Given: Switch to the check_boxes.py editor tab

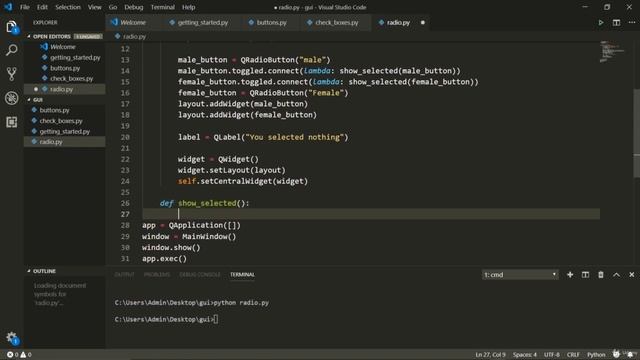Looking at the screenshot, I should pyautogui.click(x=336, y=22).
